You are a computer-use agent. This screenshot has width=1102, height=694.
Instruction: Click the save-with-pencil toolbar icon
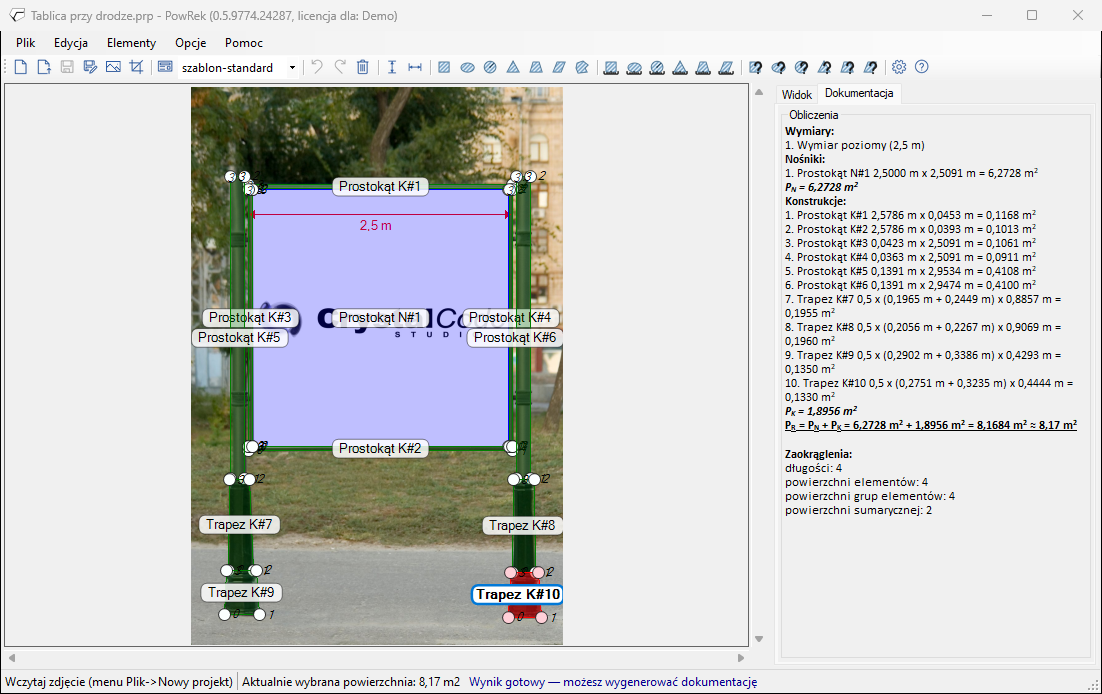point(90,68)
